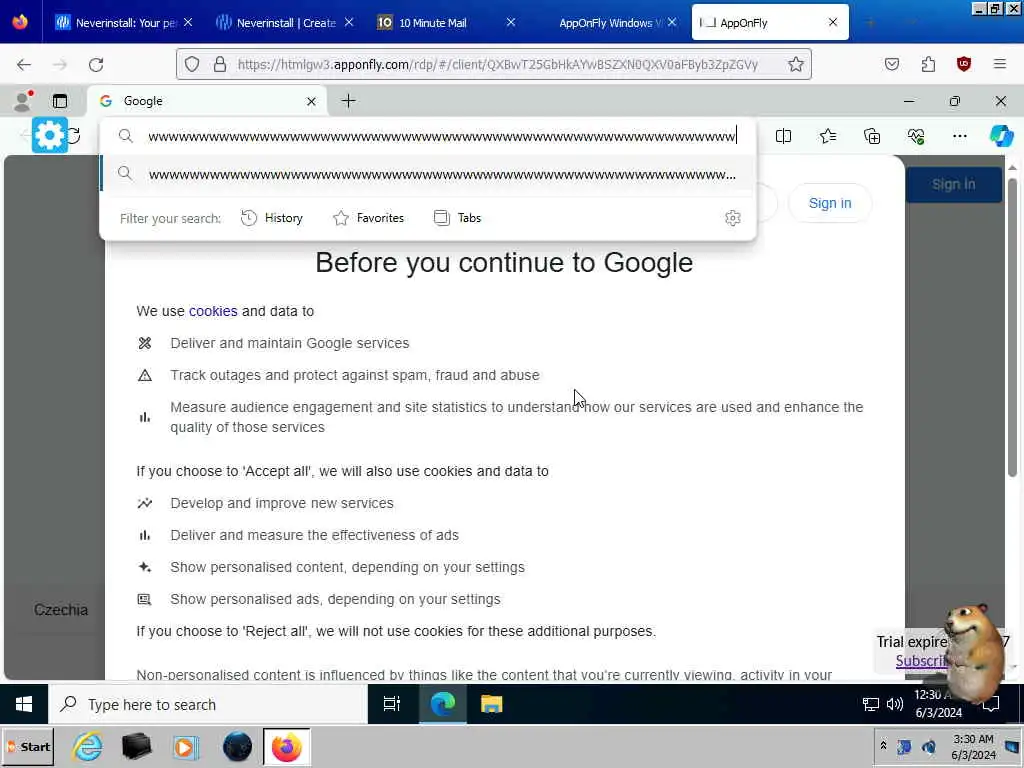Click the white Sign in button

(x=830, y=203)
